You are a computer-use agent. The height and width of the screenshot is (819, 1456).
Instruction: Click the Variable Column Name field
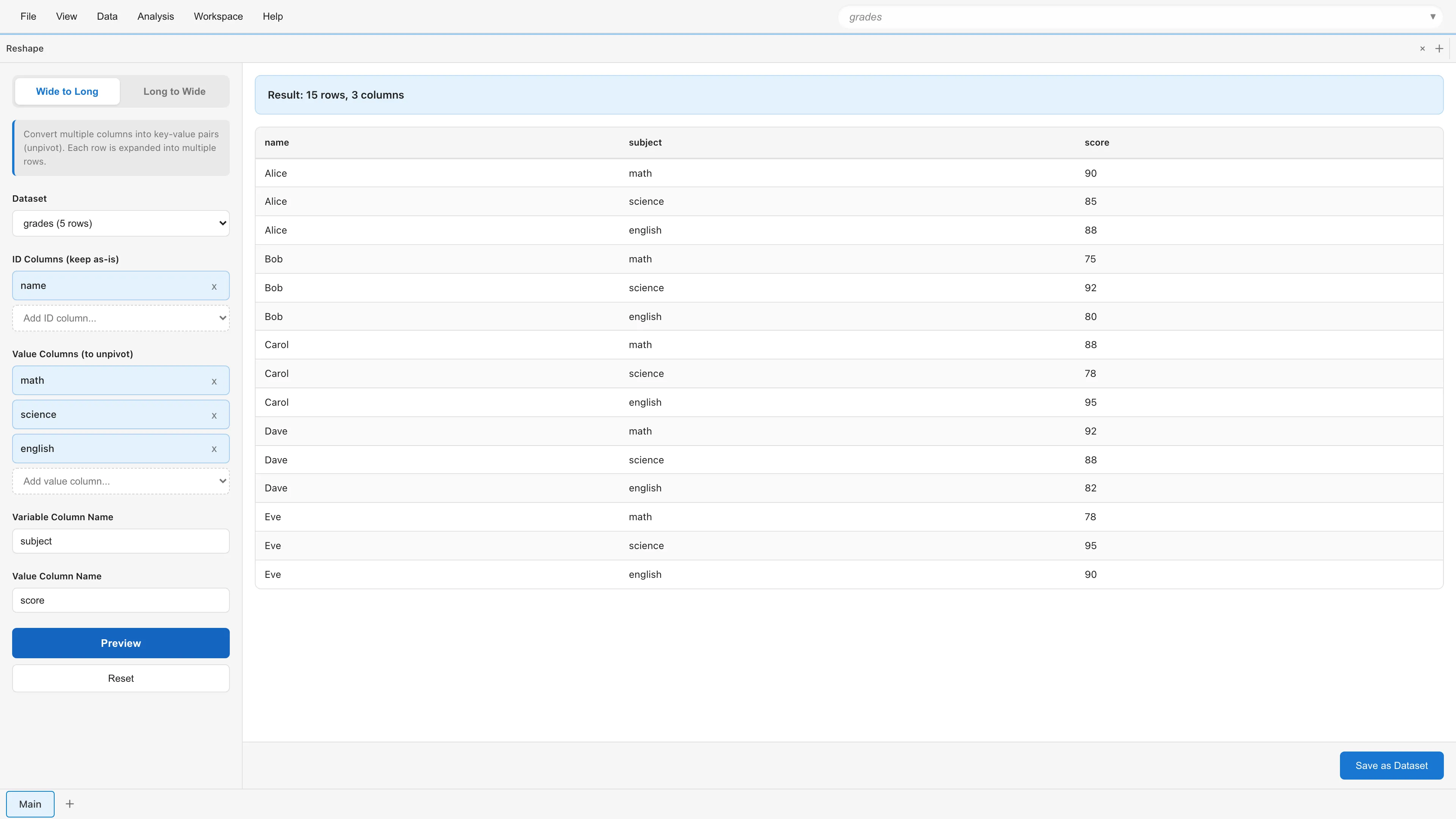pyautogui.click(x=121, y=541)
